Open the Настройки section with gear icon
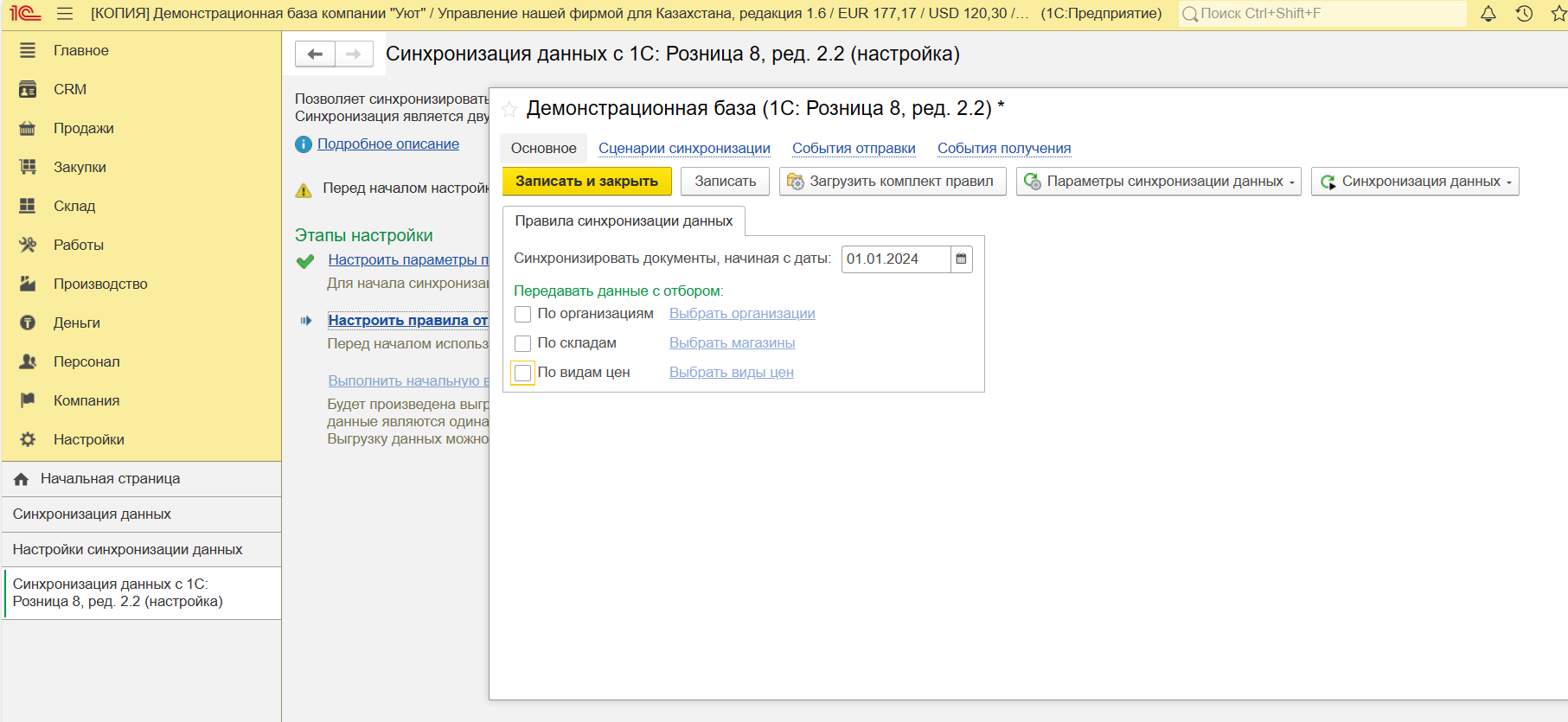Screen dimensions: 1568x722 pos(88,439)
